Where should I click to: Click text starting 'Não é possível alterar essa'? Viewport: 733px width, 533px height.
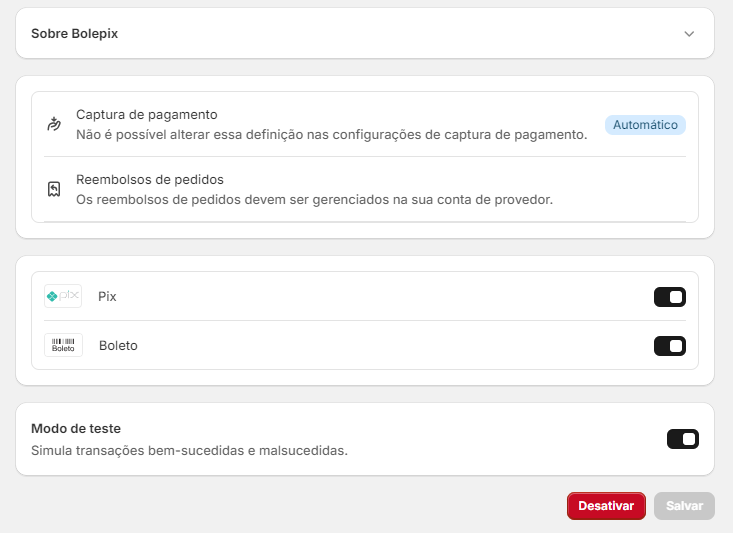coord(332,135)
